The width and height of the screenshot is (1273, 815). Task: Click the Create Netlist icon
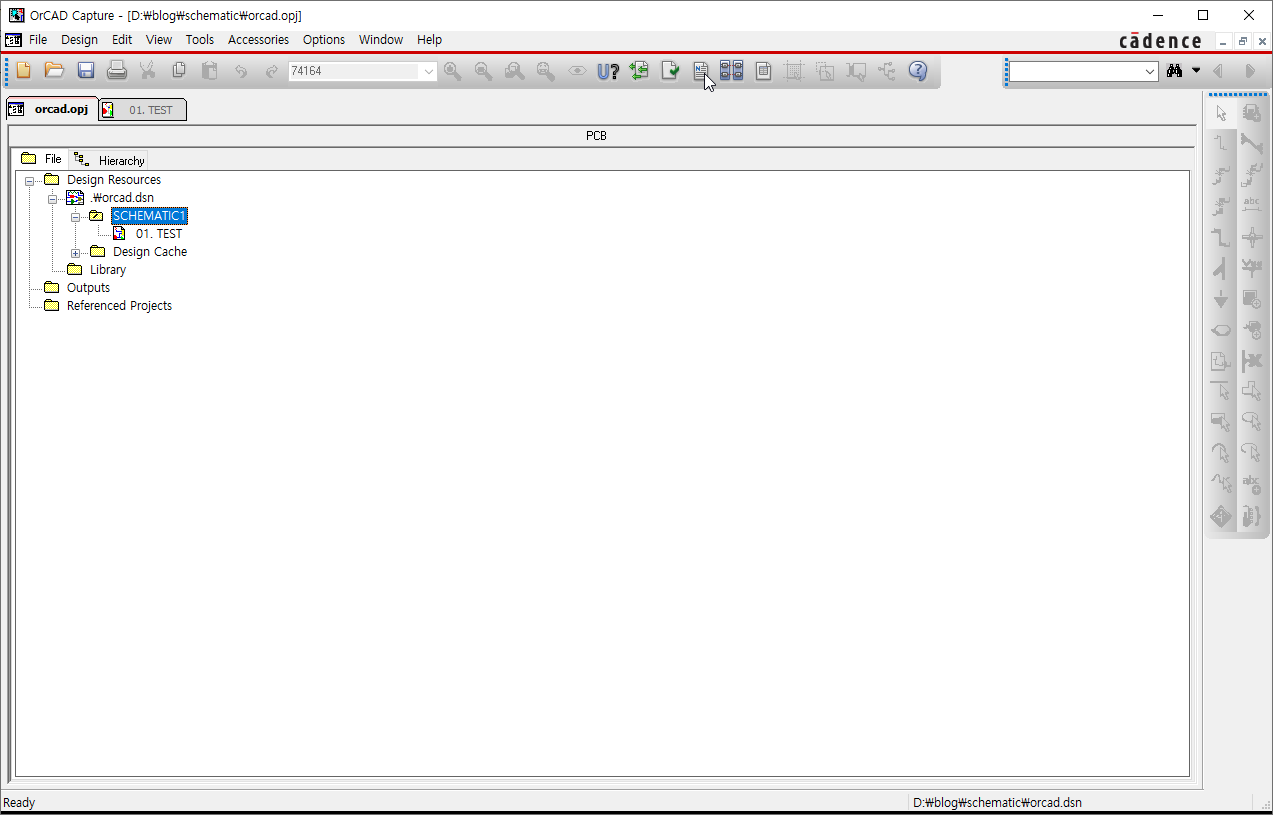(x=700, y=70)
